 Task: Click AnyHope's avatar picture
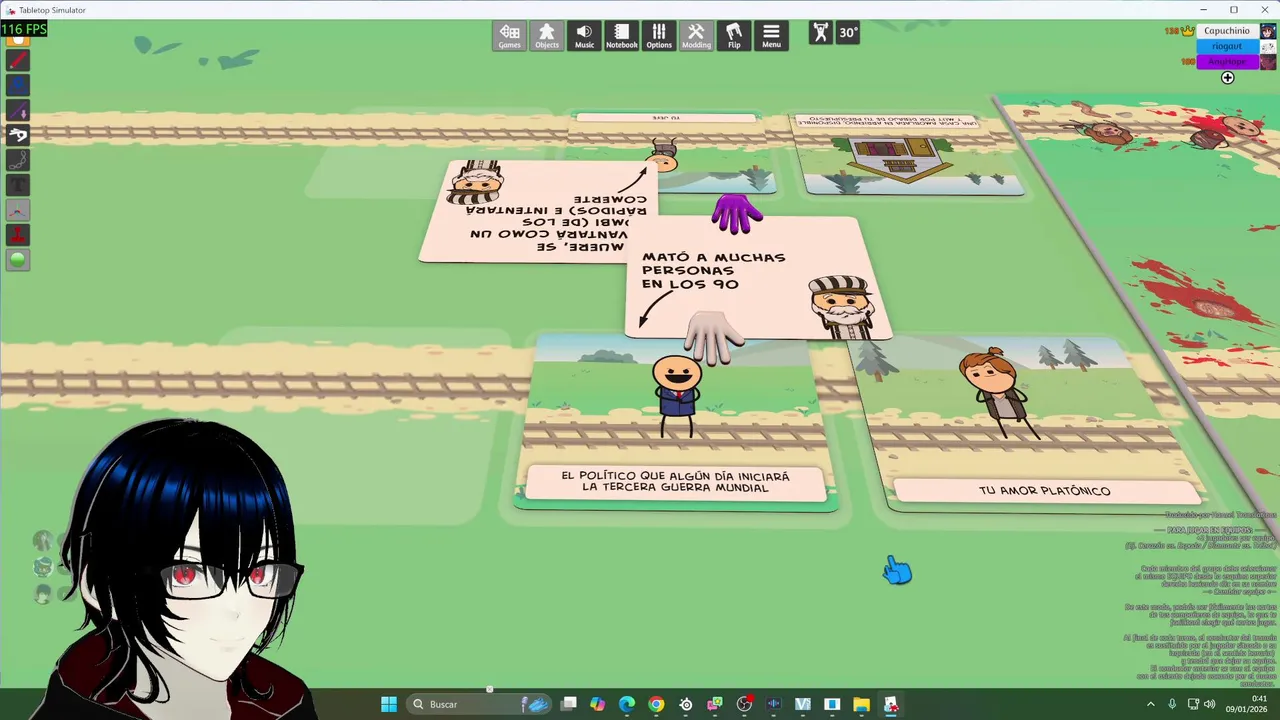click(1268, 61)
